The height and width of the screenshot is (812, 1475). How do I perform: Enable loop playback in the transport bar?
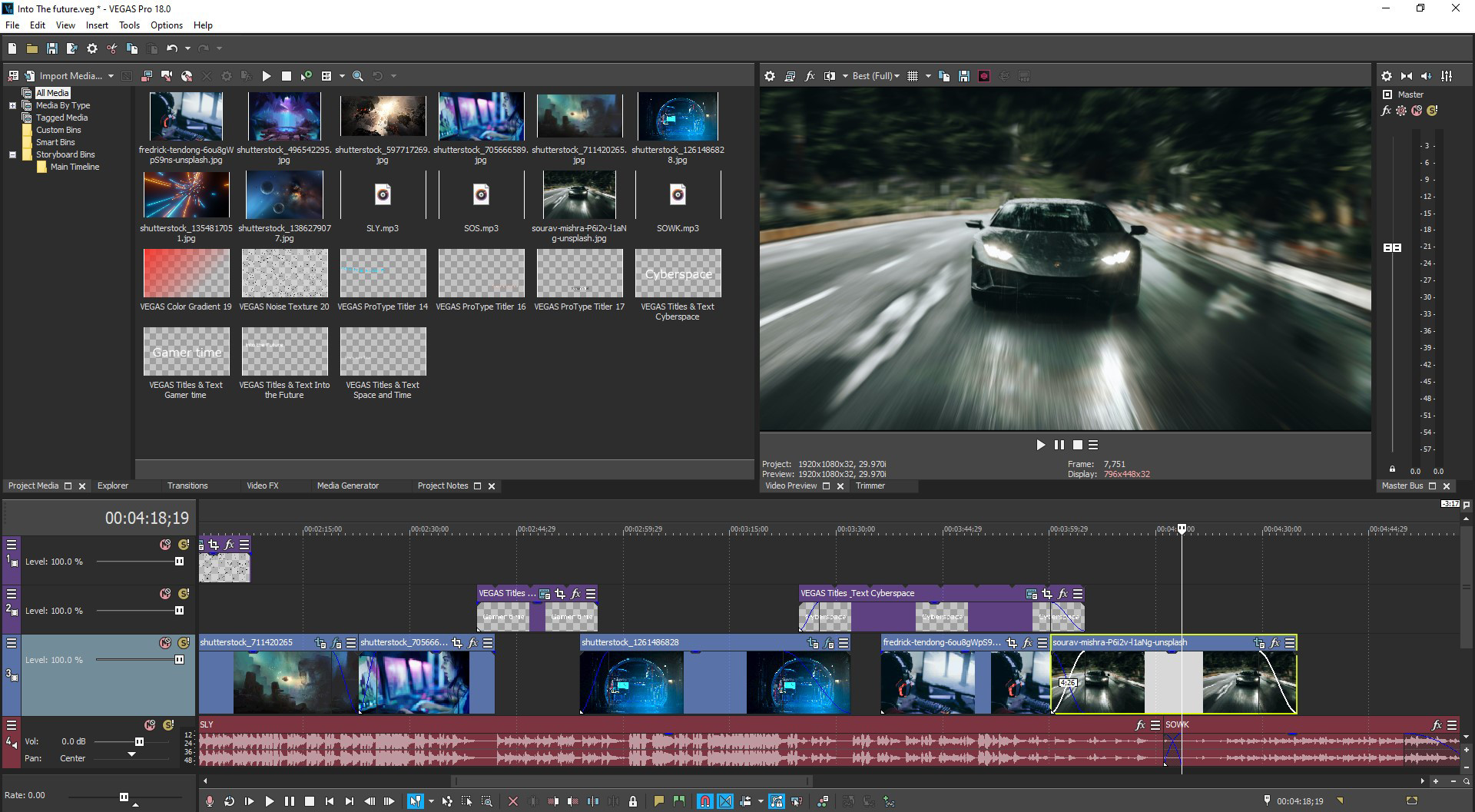229,800
